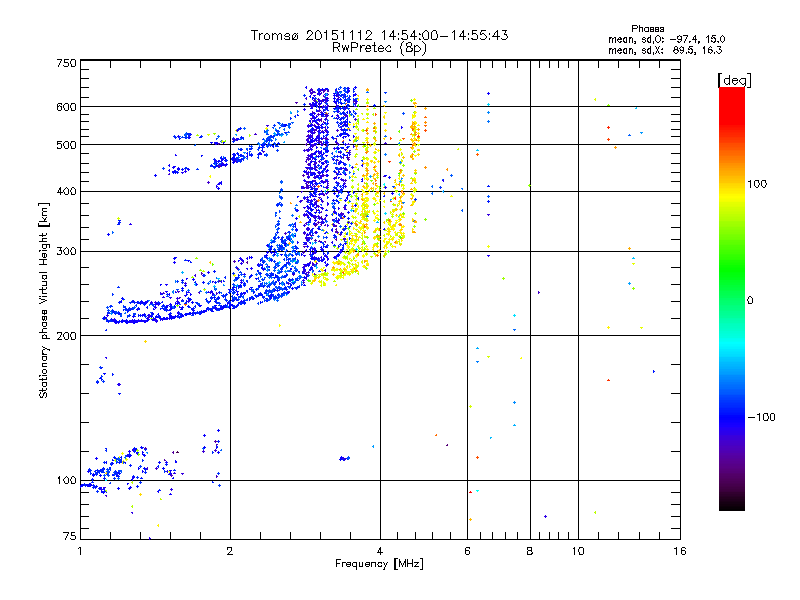
Task: Click the y-axis tick label "200"
Action: (66, 336)
